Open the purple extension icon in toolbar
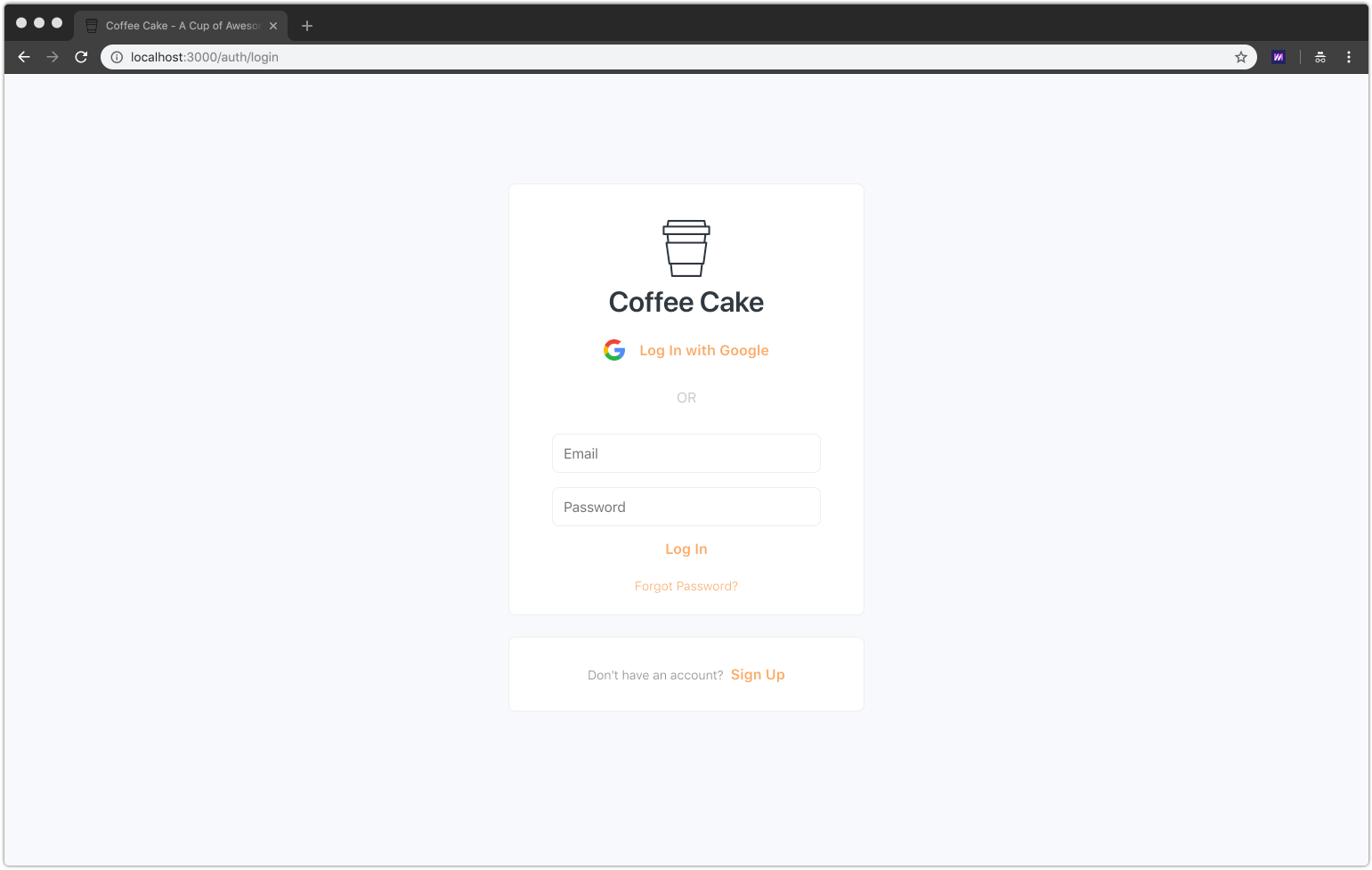The image size is (1372, 870). click(x=1279, y=57)
